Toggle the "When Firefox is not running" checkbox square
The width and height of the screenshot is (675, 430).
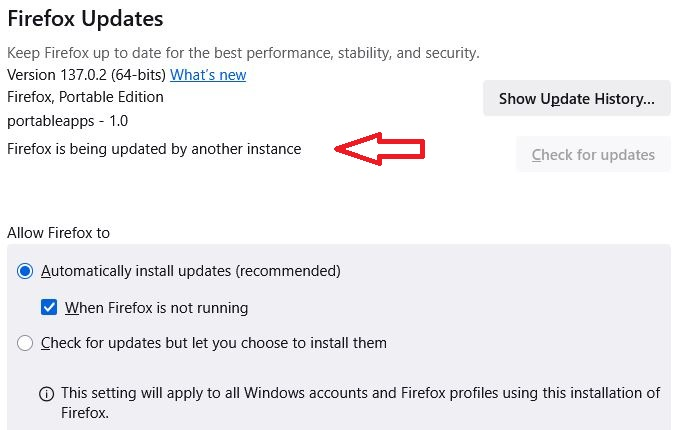(x=49, y=308)
